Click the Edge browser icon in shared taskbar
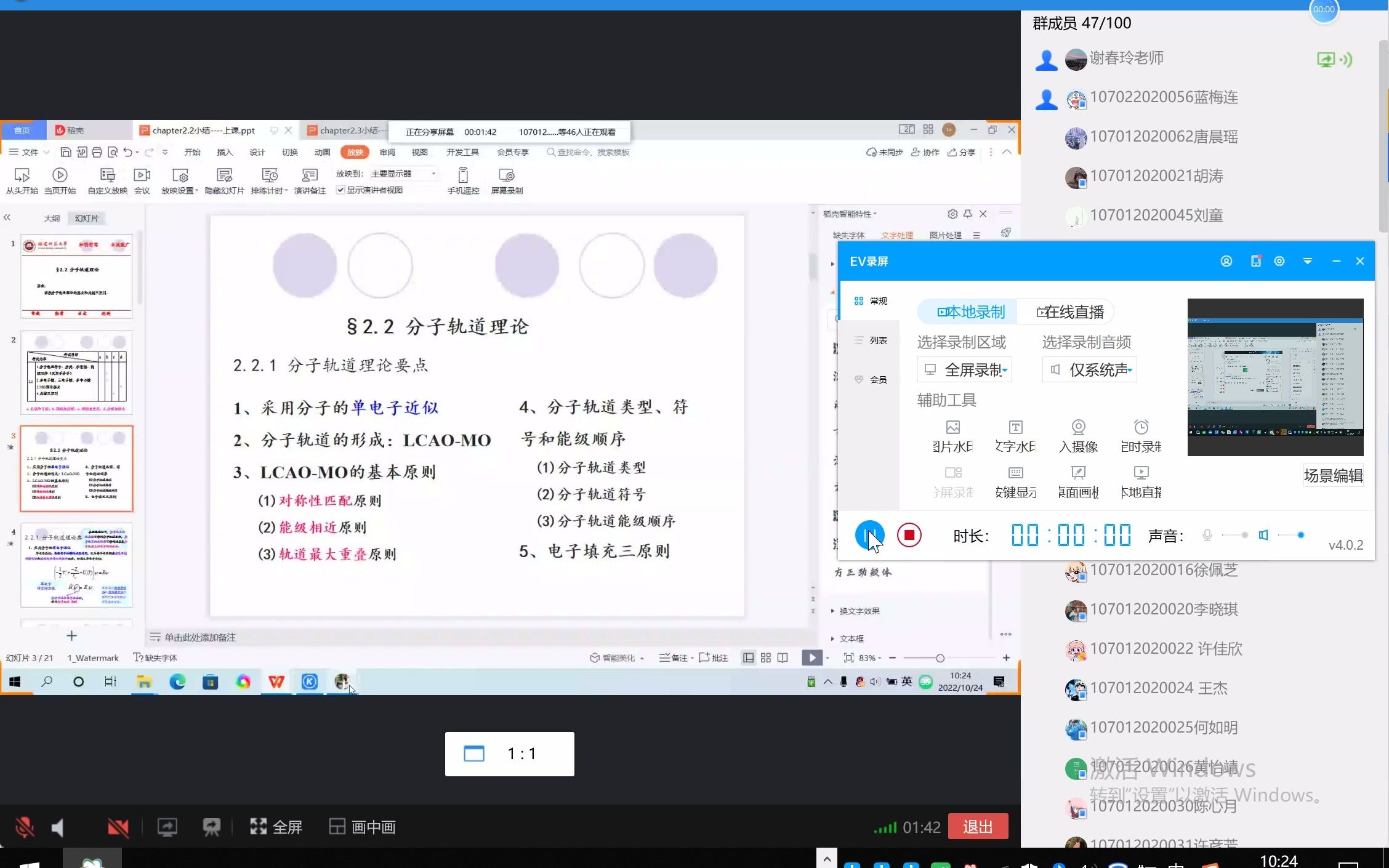1389x868 pixels. click(177, 681)
